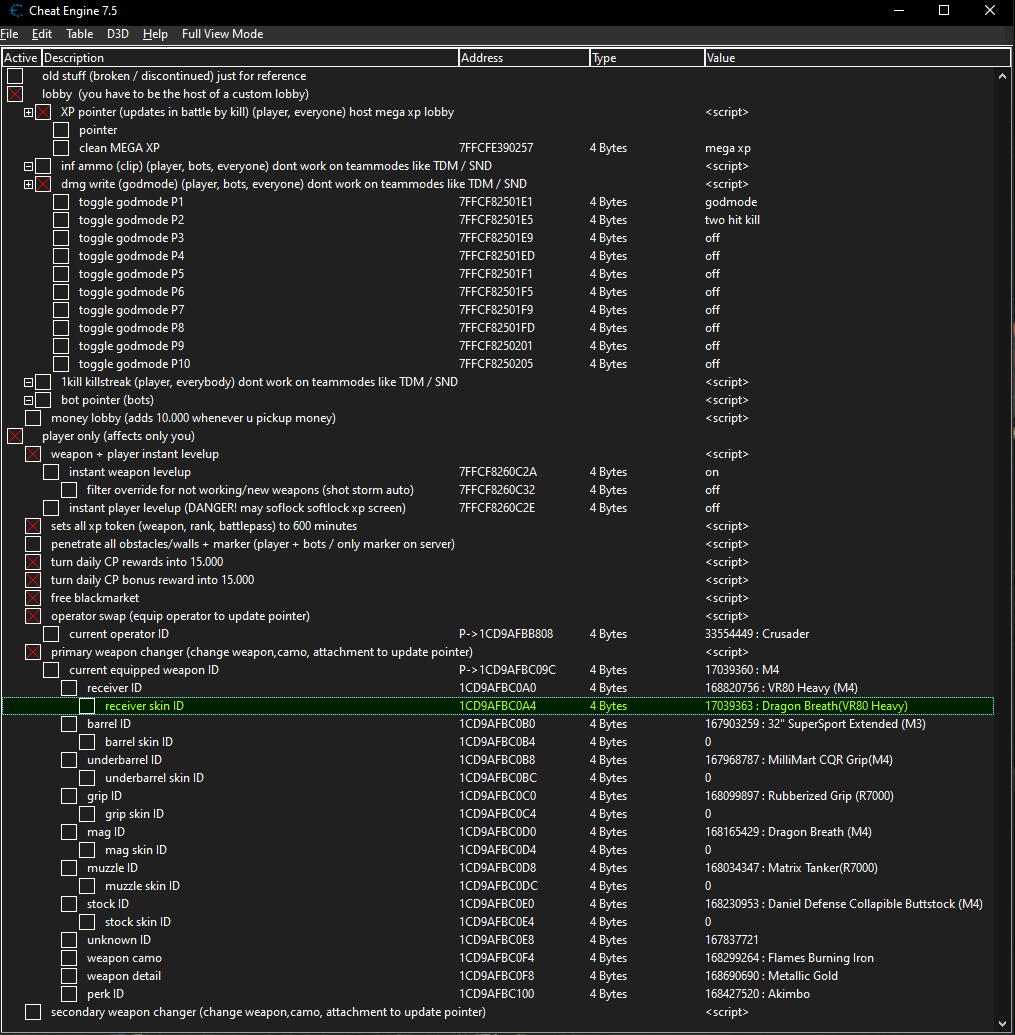Enable the secondary weapon changer
Image resolution: width=1015 pixels, height=1035 pixels.
(x=33, y=1011)
